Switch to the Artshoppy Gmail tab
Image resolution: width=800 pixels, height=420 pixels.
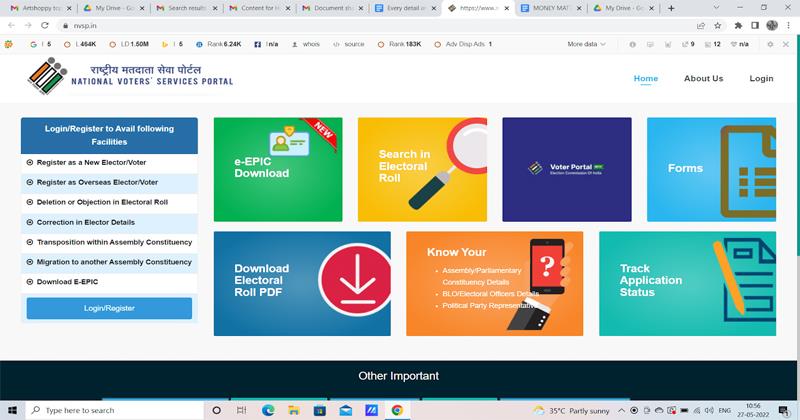coord(41,8)
